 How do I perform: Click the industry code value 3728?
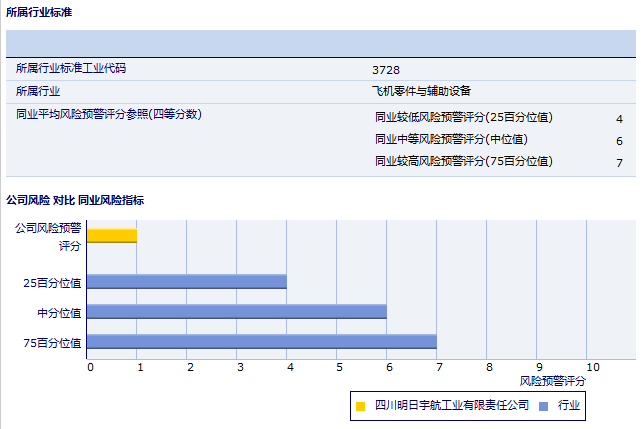coord(385,70)
